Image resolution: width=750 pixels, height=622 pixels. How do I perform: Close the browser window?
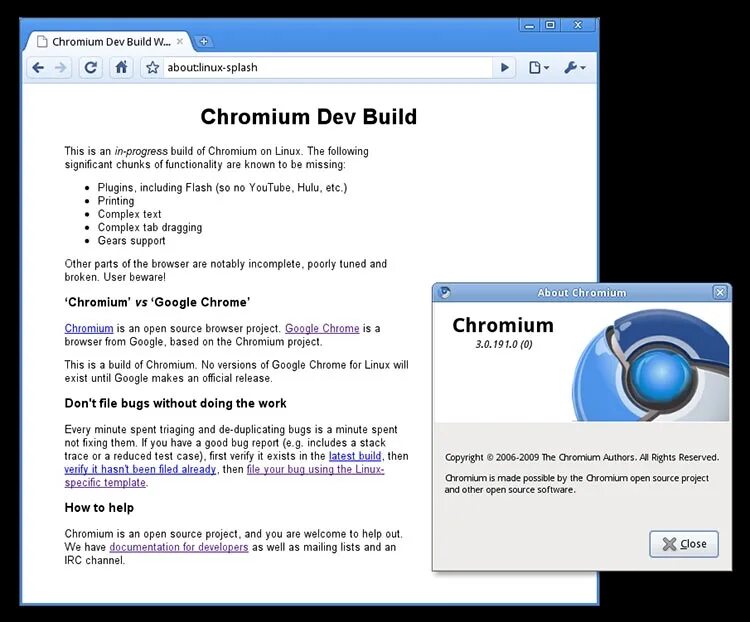coord(578,25)
